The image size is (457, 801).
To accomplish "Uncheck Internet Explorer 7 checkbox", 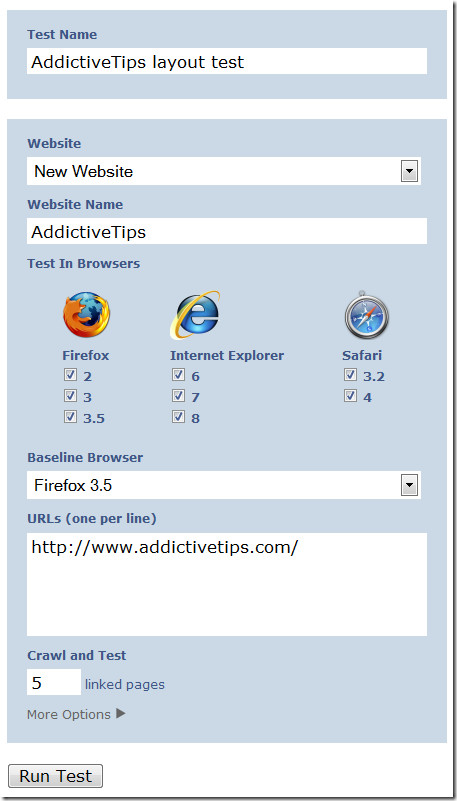I will 178,396.
